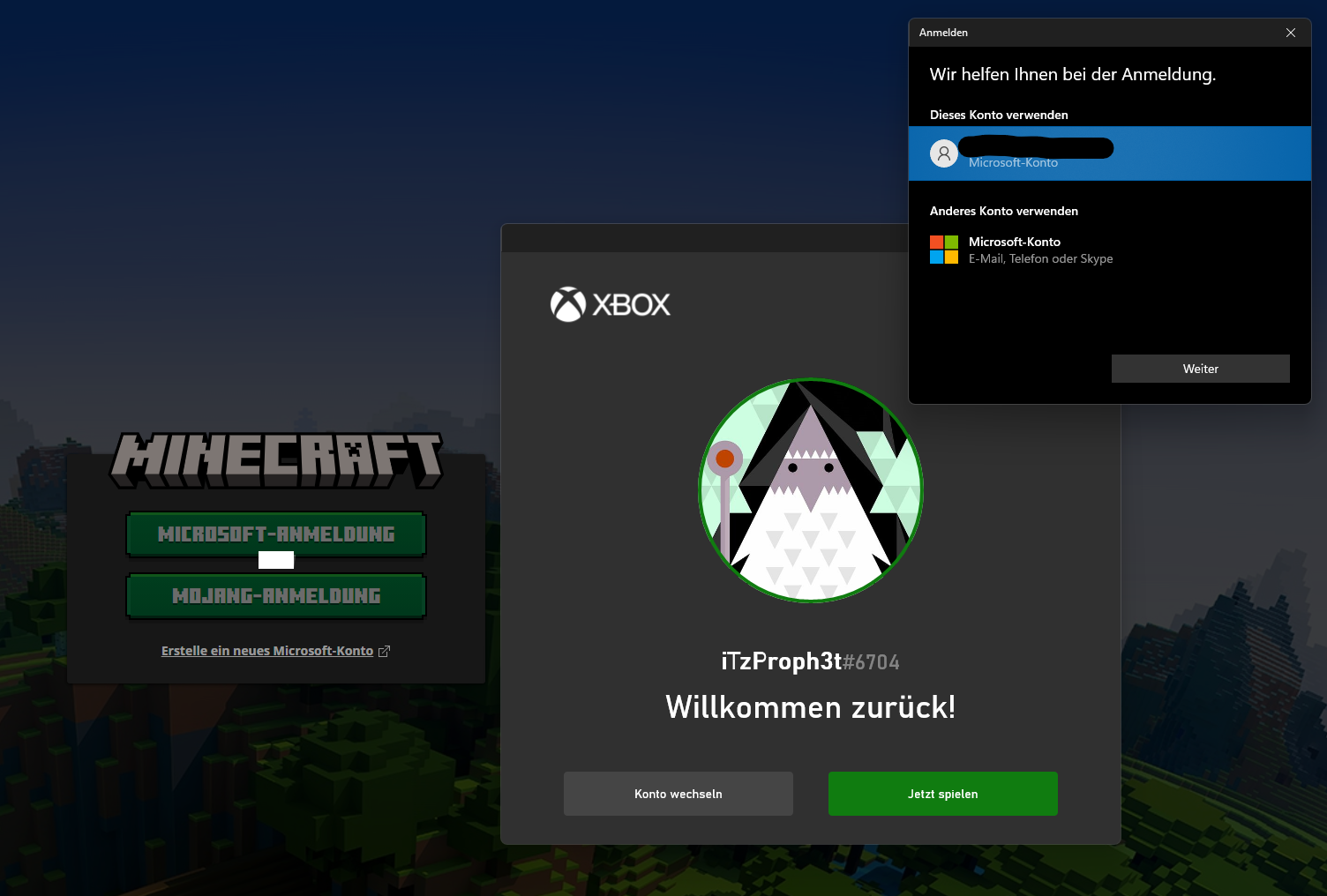This screenshot has width=1327, height=896.
Task: Click the 'Anderes Konto verwenden' label
Action: pyautogui.click(x=1004, y=211)
